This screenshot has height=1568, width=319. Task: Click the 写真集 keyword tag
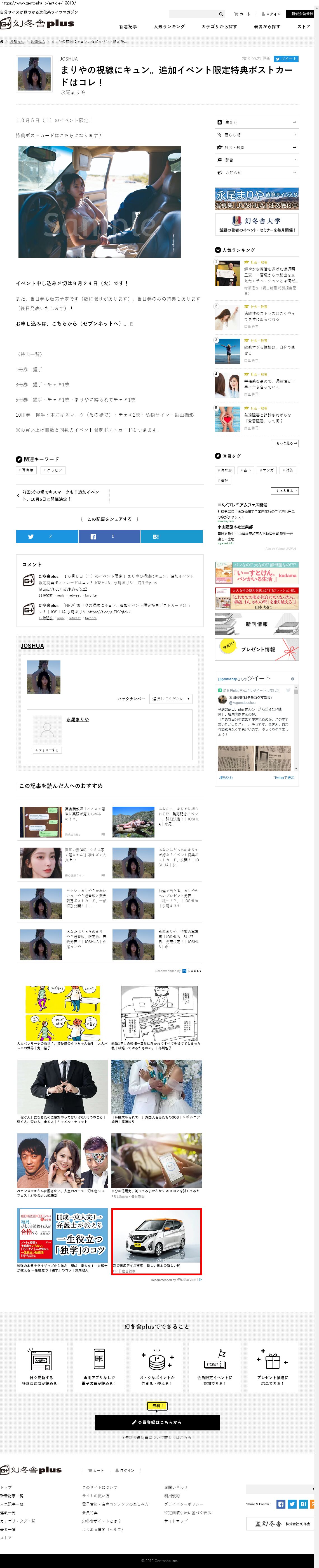26,470
